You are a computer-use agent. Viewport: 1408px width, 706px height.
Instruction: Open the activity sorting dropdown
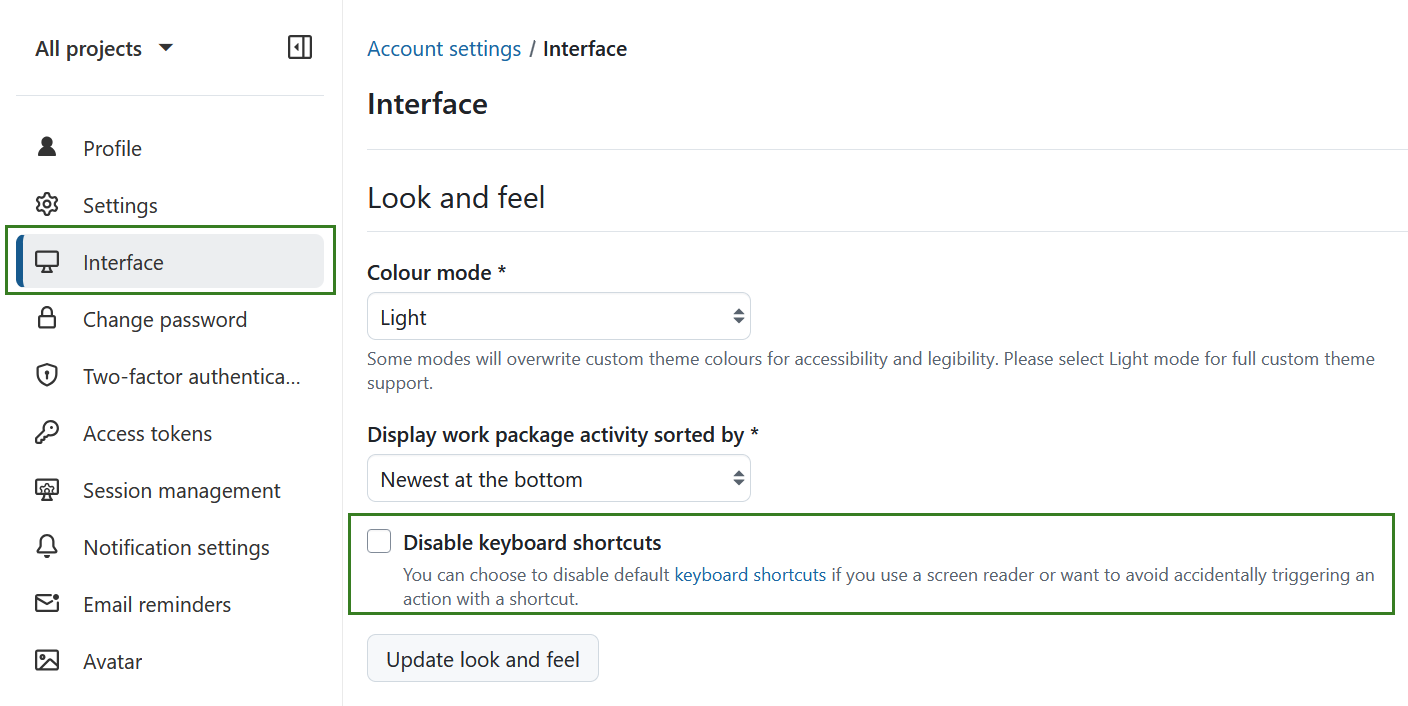tap(559, 478)
